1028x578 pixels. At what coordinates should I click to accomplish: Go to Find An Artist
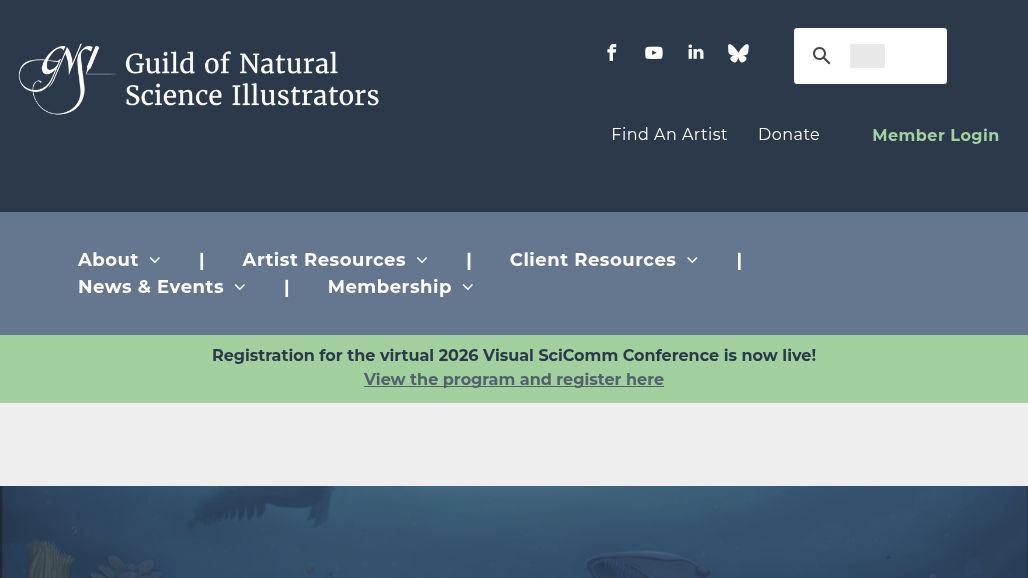click(669, 134)
